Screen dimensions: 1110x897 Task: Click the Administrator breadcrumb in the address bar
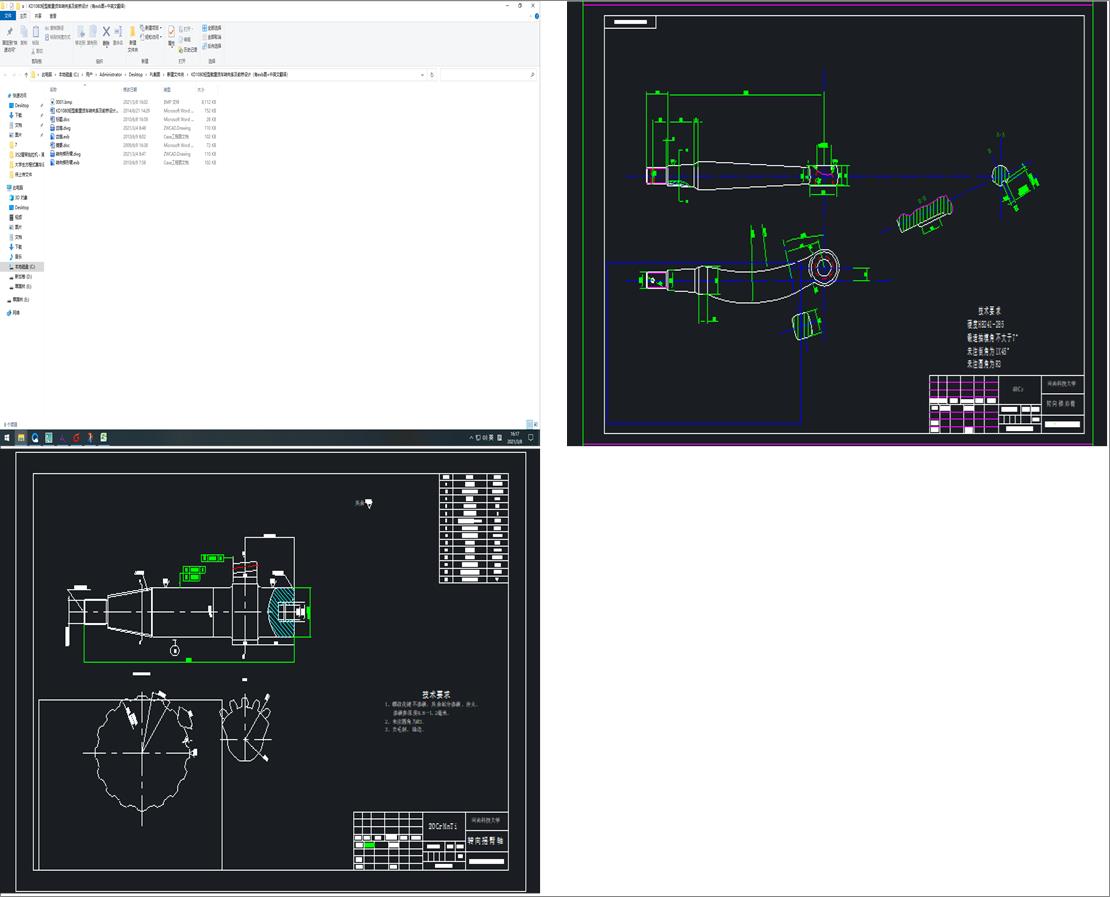pos(110,74)
